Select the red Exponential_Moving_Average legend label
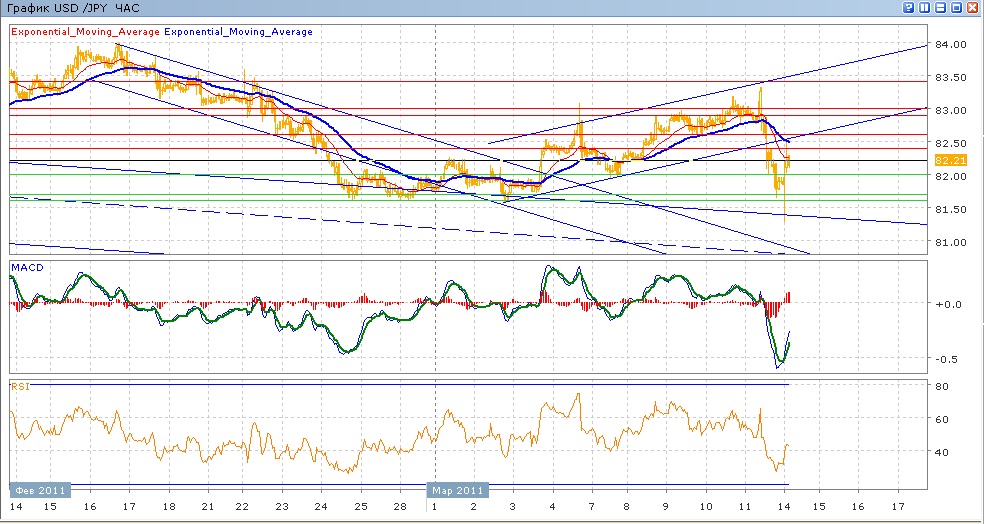The image size is (984, 524). [84, 32]
